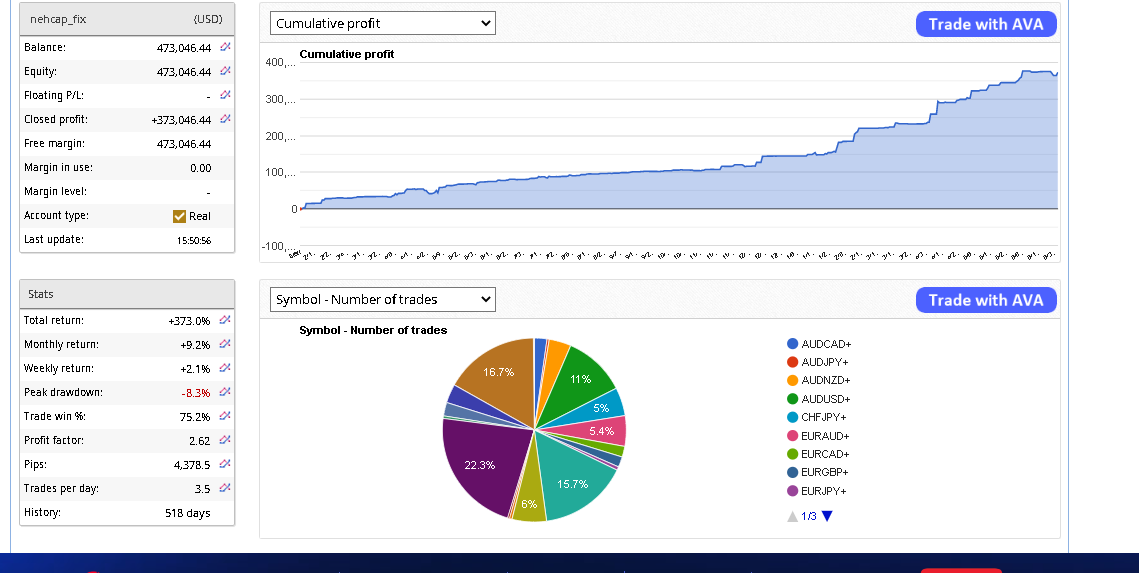1139x573 pixels.
Task: Click the chart icon beside Equity
Action: (225, 71)
